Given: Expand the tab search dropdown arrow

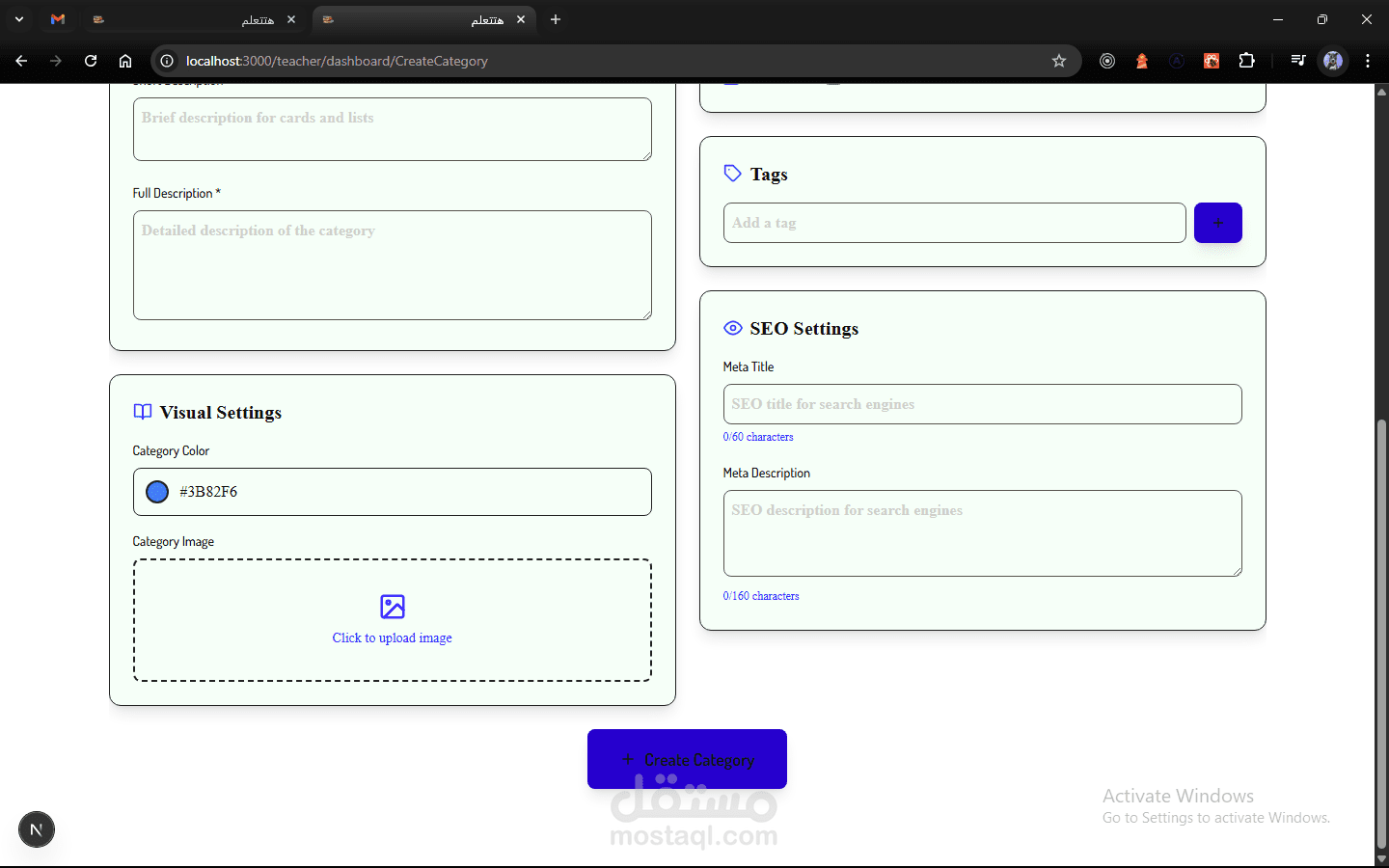Looking at the screenshot, I should point(19,19).
